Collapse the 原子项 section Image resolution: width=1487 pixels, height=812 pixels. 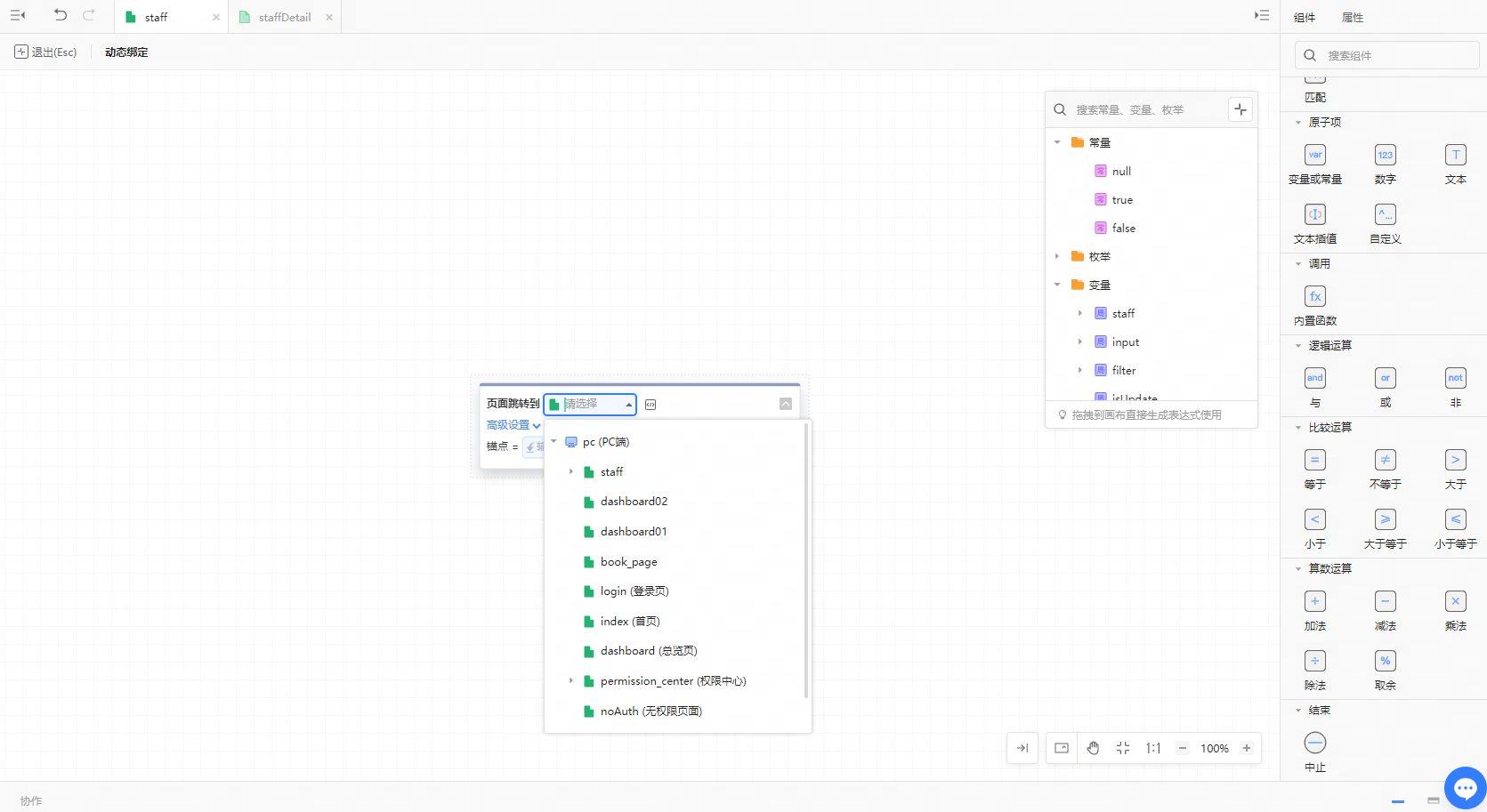(1298, 123)
